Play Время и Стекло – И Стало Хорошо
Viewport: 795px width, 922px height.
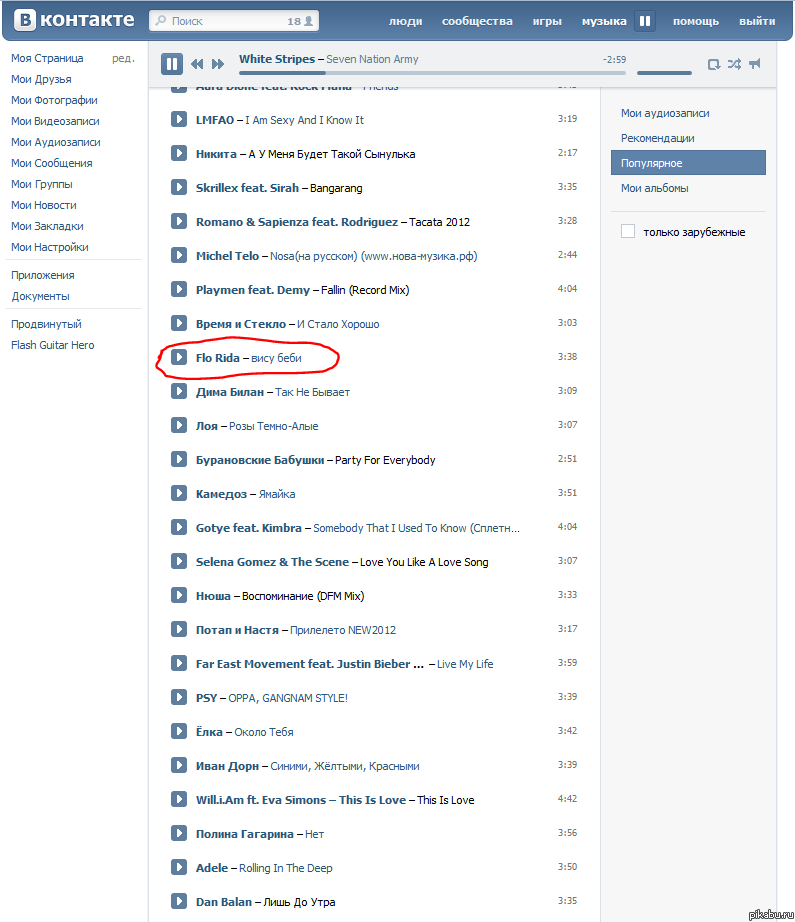click(179, 323)
